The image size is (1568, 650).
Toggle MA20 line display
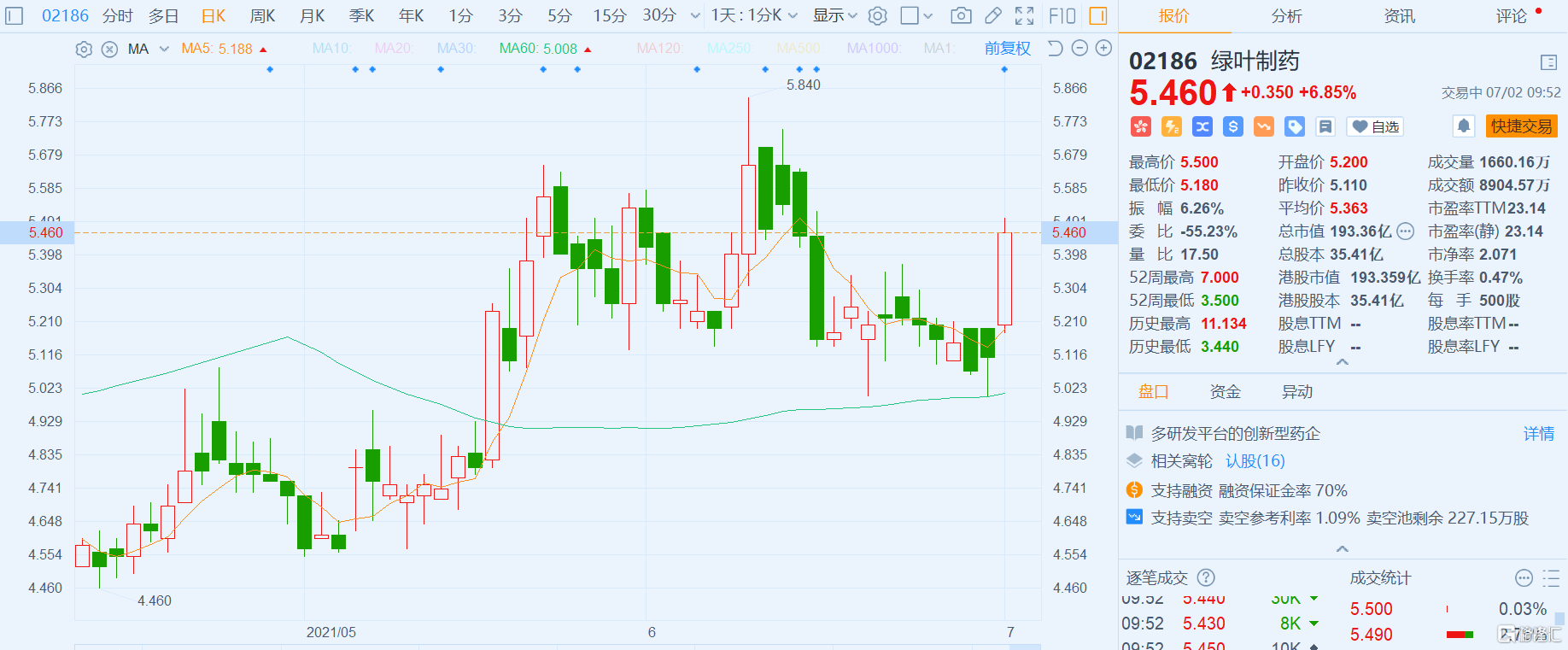393,49
